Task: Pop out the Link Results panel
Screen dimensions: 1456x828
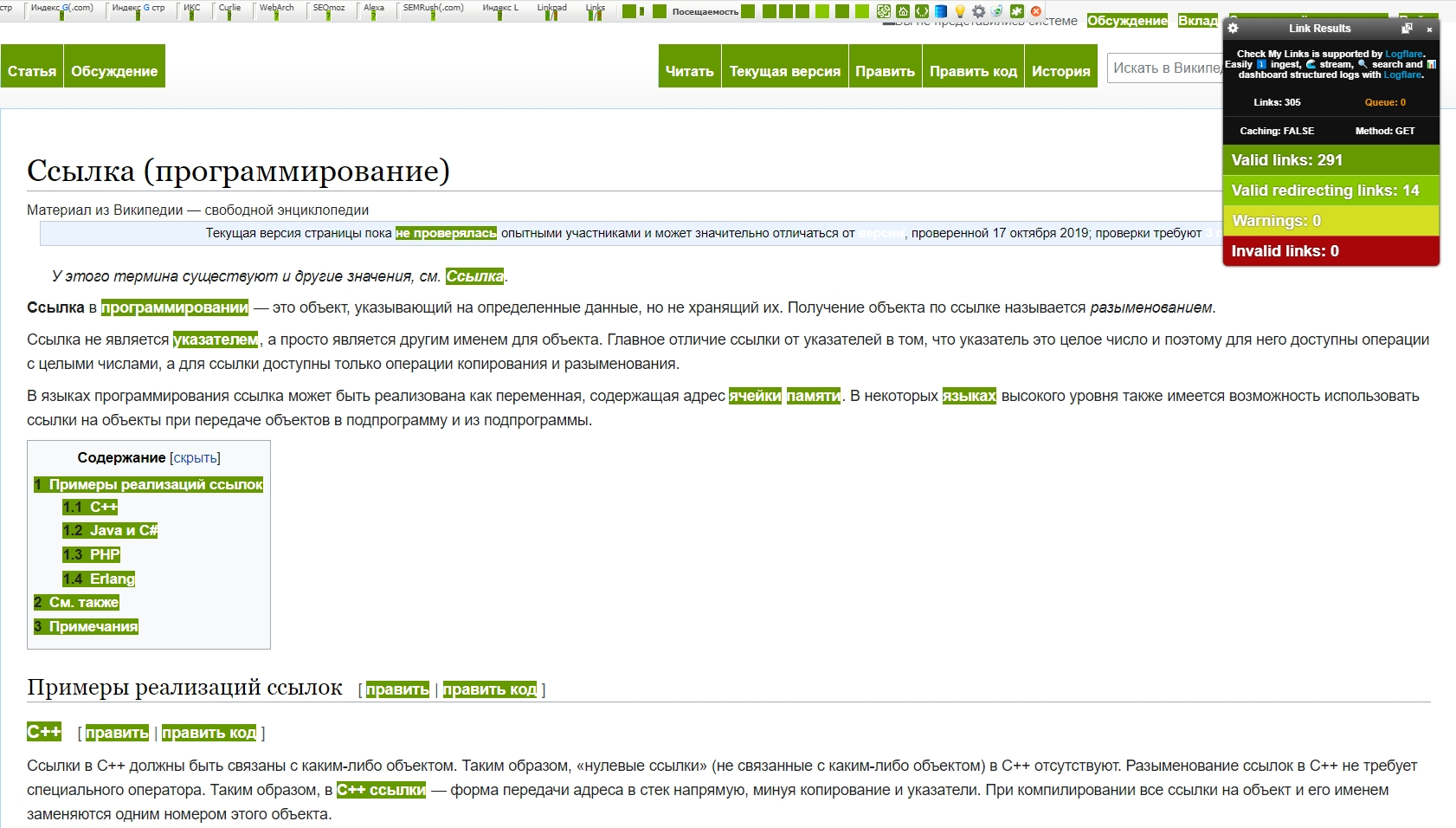Action: pos(1408,29)
